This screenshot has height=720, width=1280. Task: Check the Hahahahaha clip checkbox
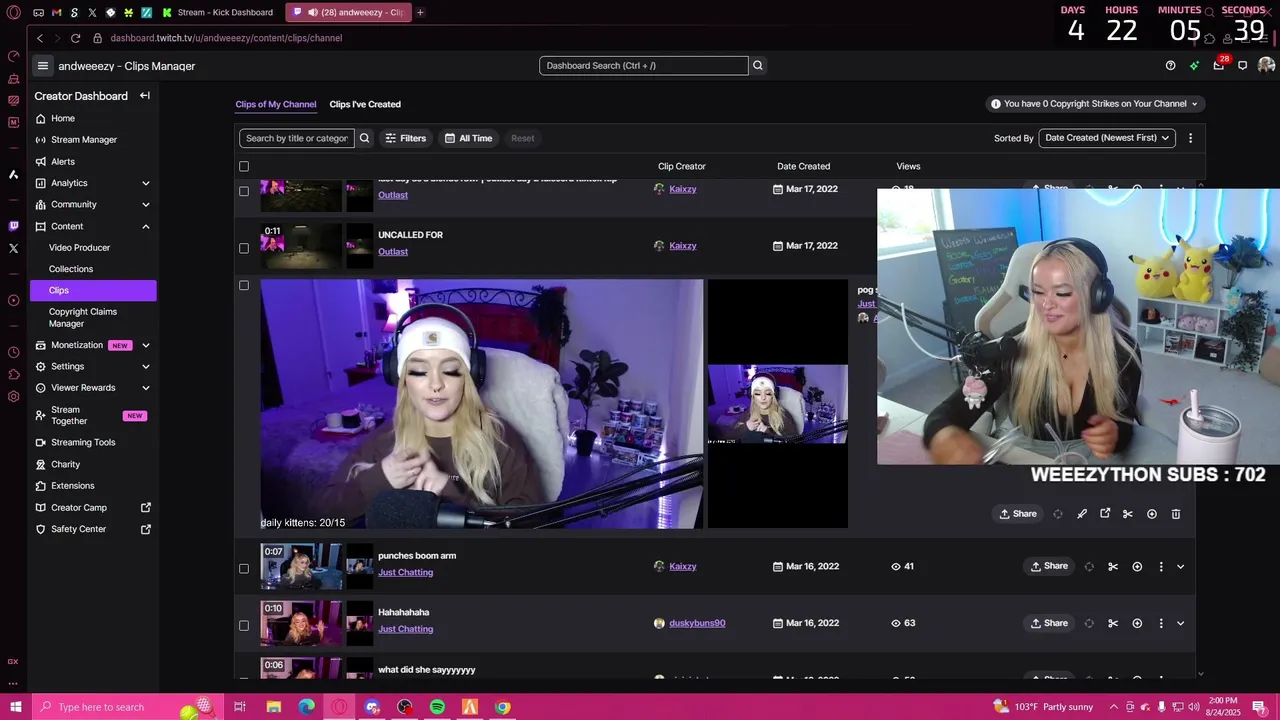[244, 625]
